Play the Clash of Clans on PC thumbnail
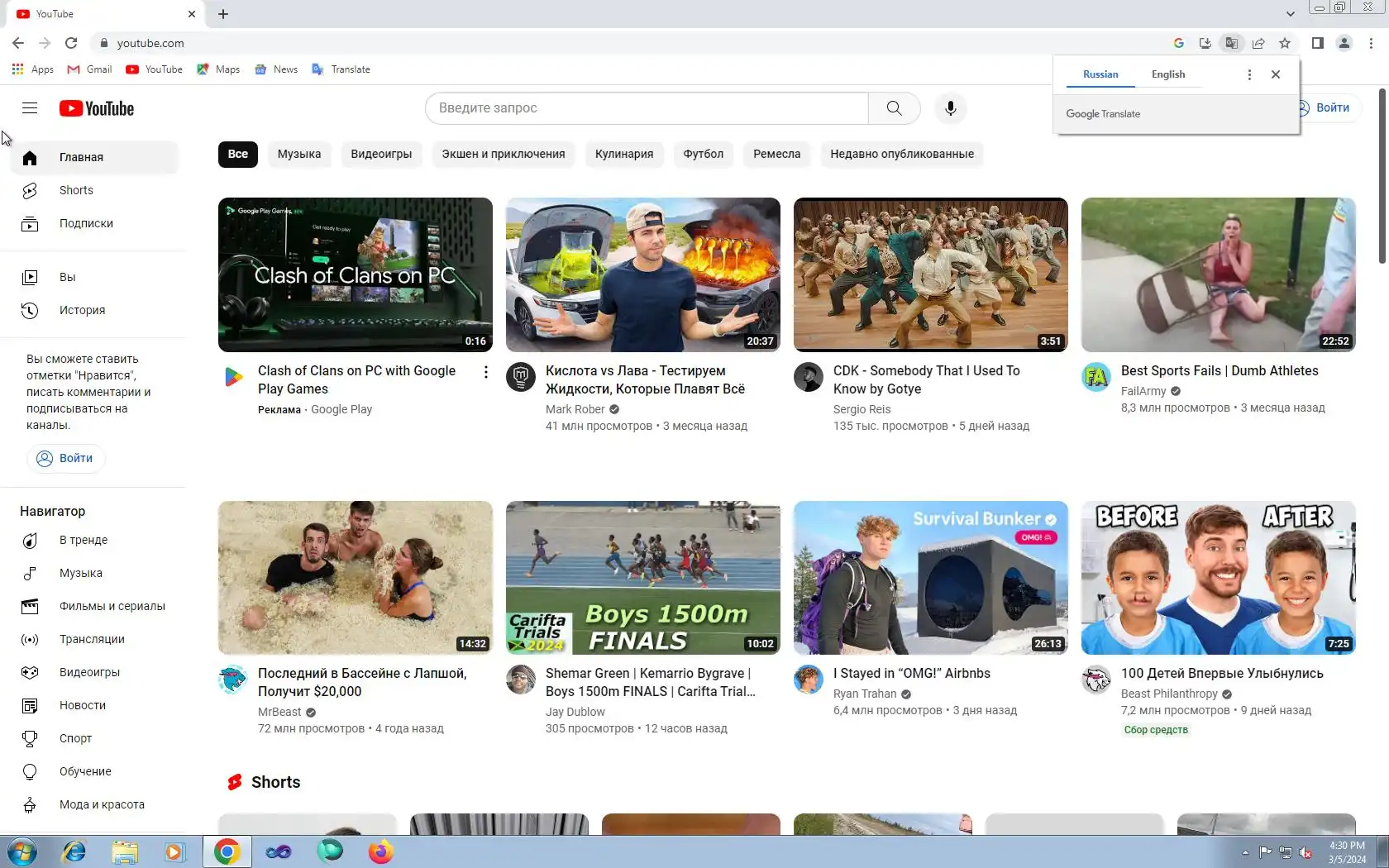The height and width of the screenshot is (868, 1389). (x=356, y=274)
